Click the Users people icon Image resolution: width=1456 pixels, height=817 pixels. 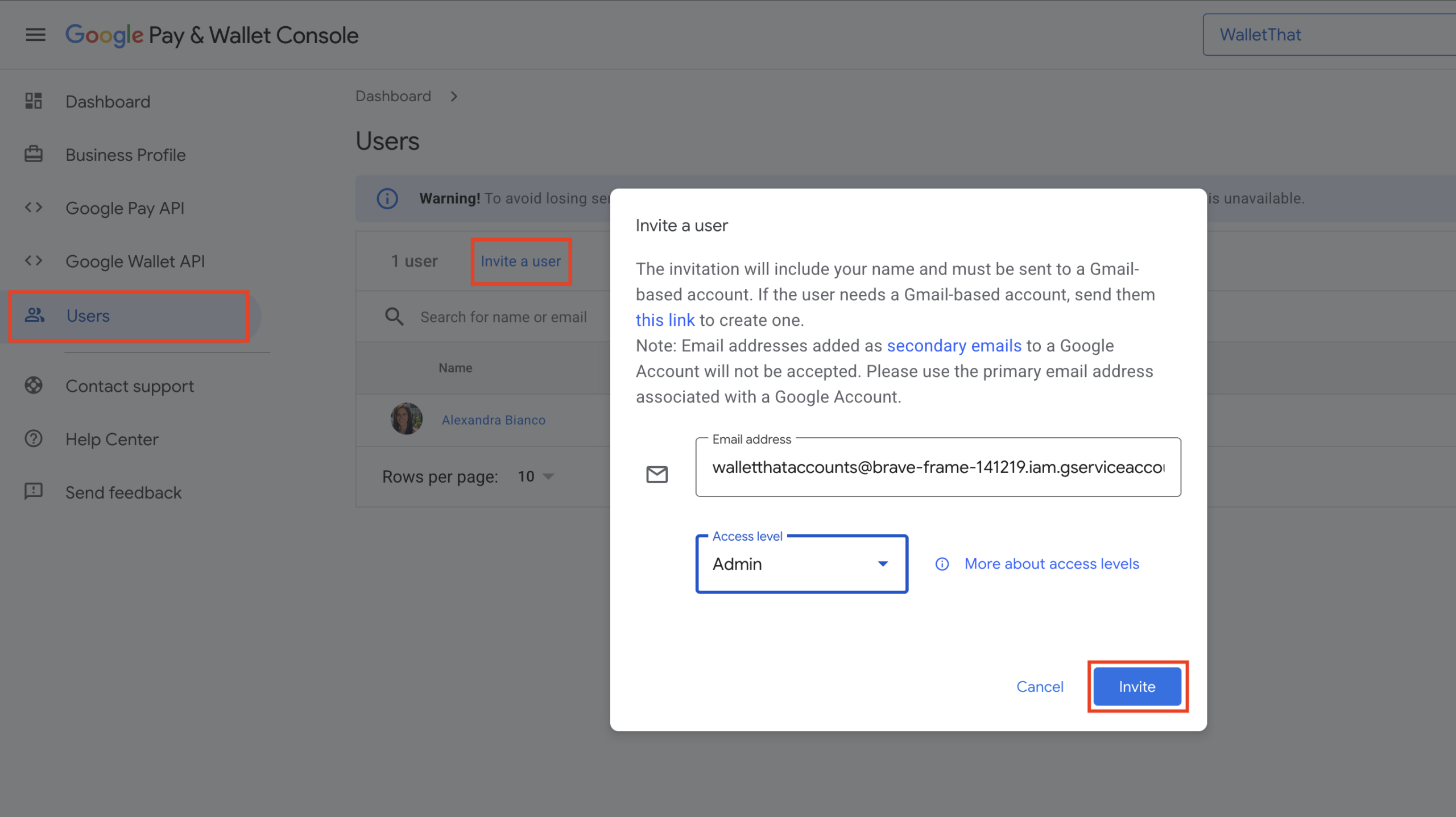pos(35,315)
